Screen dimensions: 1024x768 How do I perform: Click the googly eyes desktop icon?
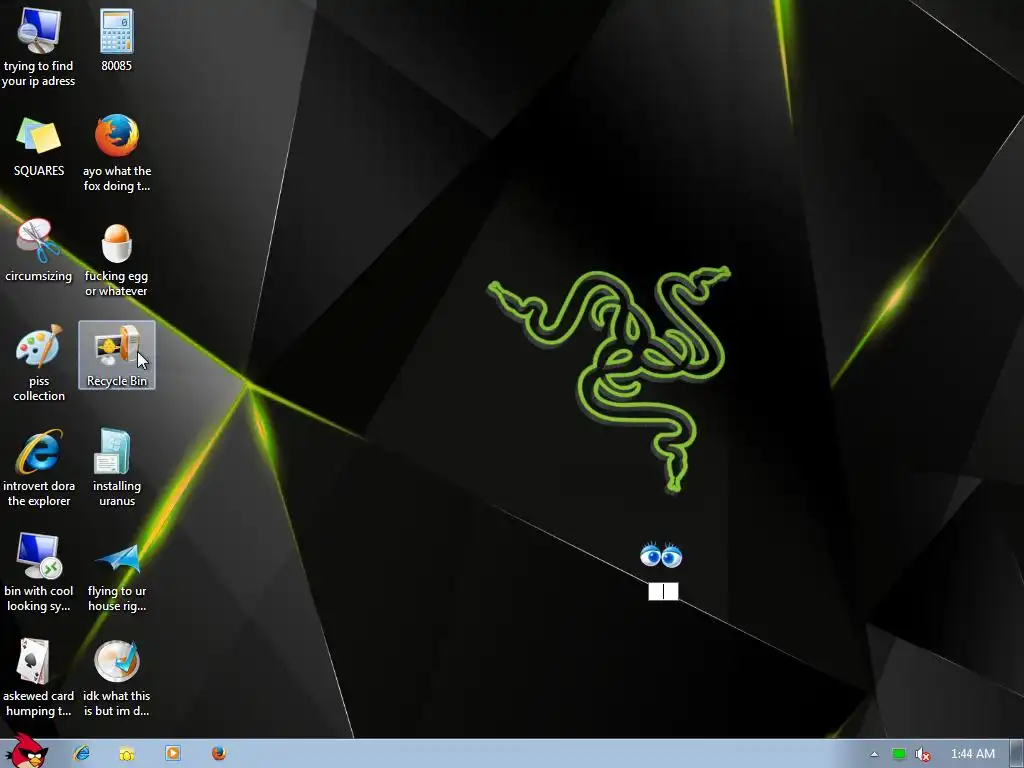click(x=661, y=555)
